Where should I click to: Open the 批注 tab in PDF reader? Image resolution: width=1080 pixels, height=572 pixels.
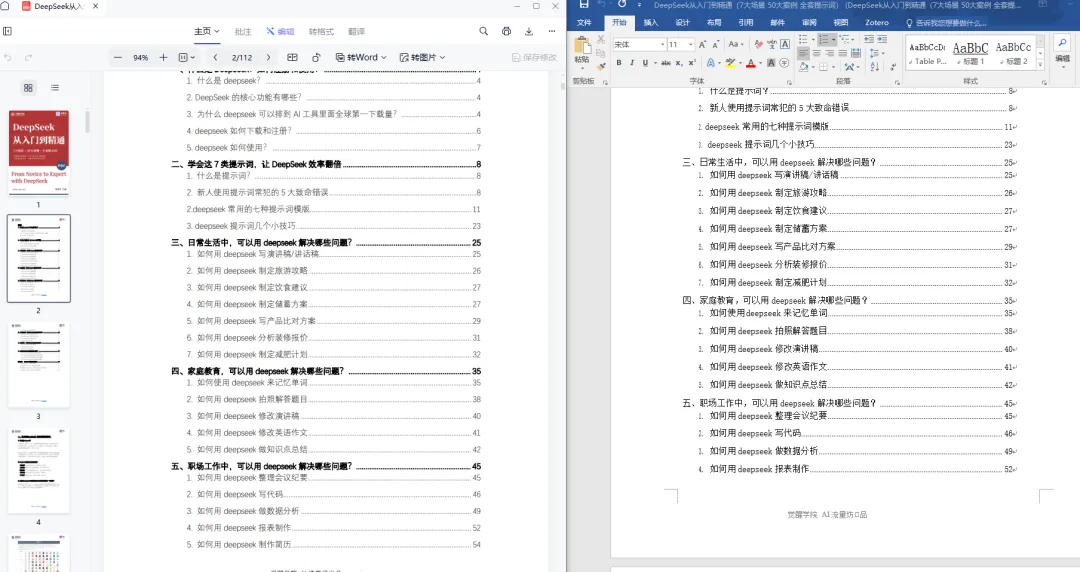(242, 32)
